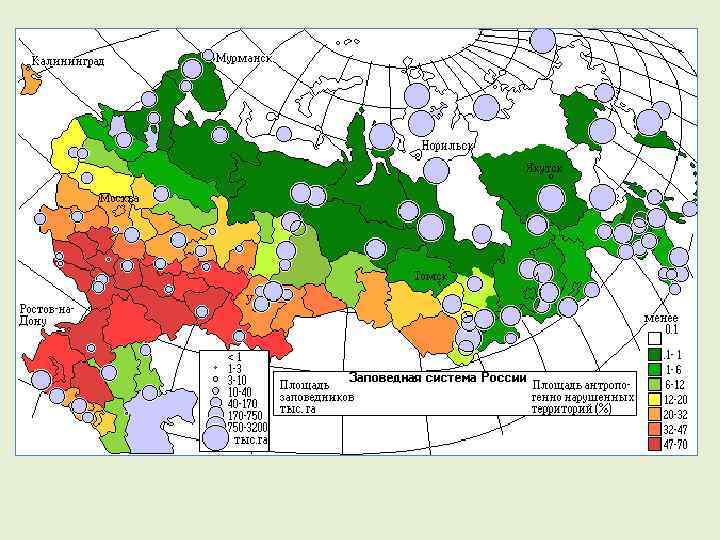Pick the 32-47 legend swatch

point(654,430)
